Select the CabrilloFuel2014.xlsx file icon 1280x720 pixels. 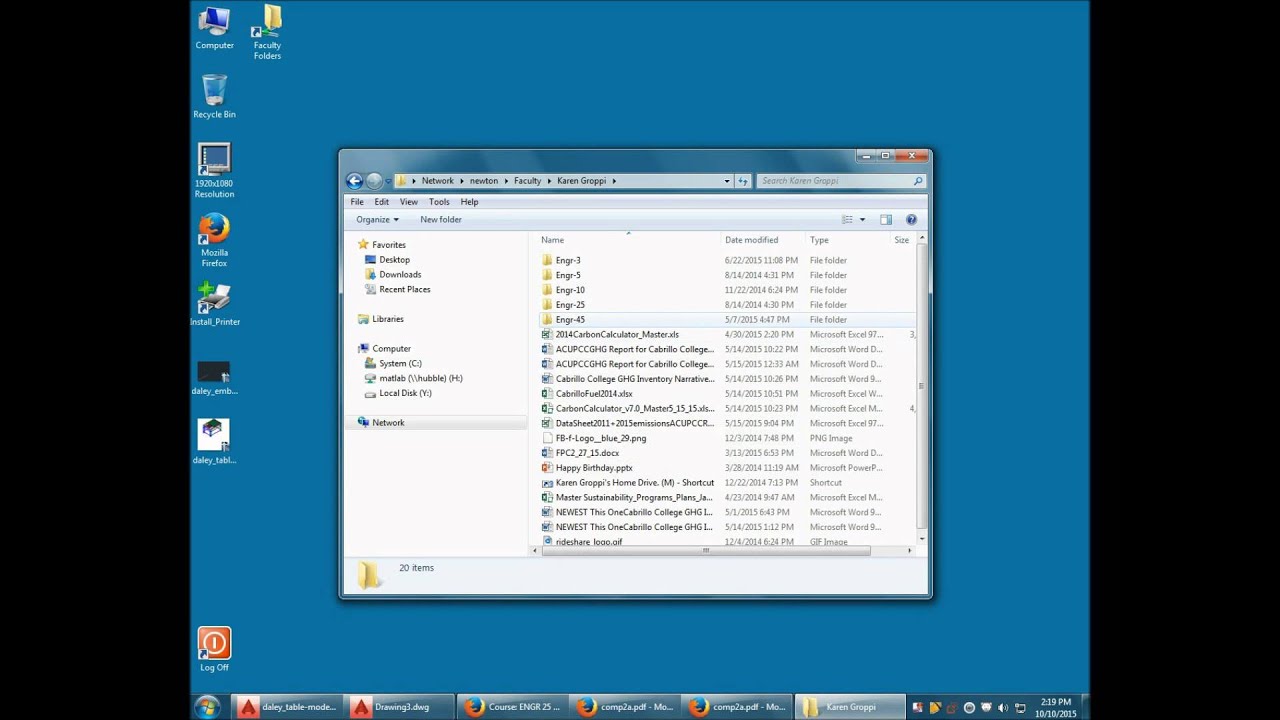click(x=547, y=394)
